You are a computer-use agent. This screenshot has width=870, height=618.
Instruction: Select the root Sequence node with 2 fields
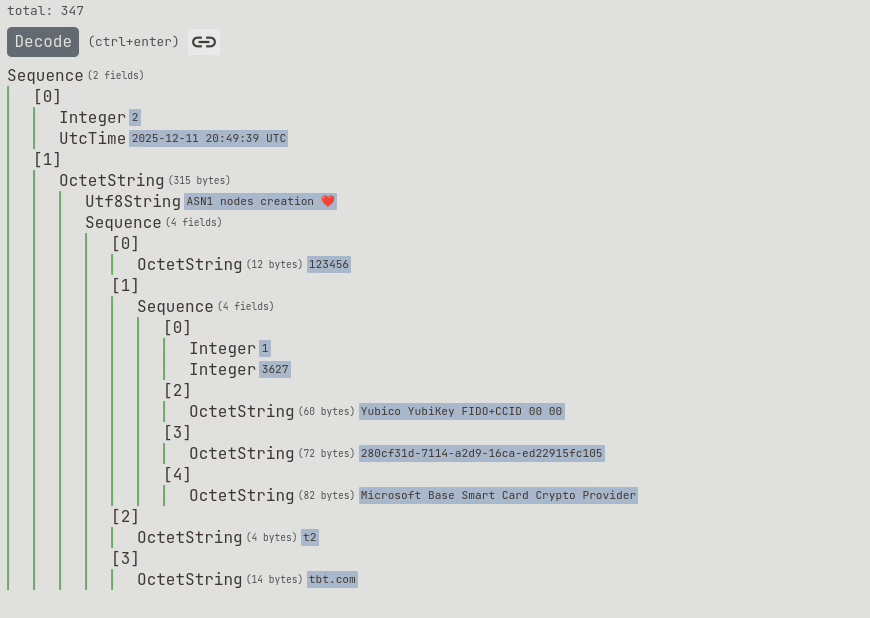[45, 76]
